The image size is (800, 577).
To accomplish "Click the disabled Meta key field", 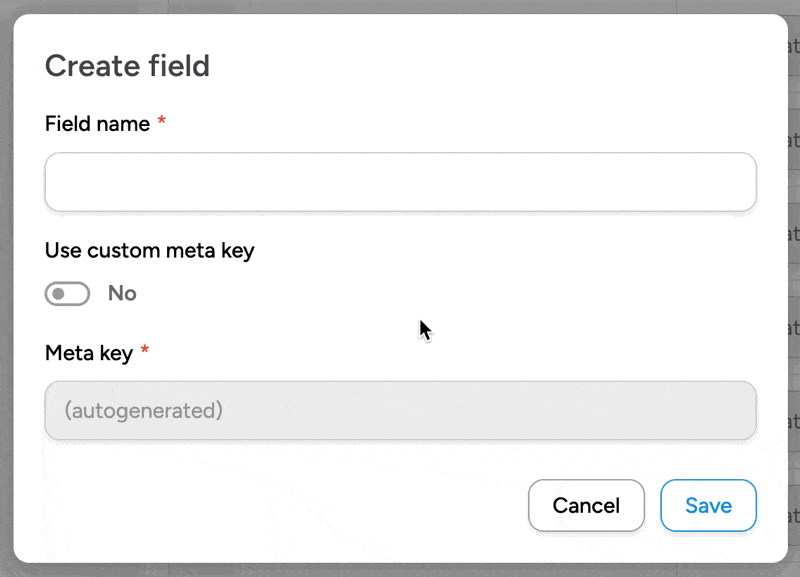I will pos(400,410).
